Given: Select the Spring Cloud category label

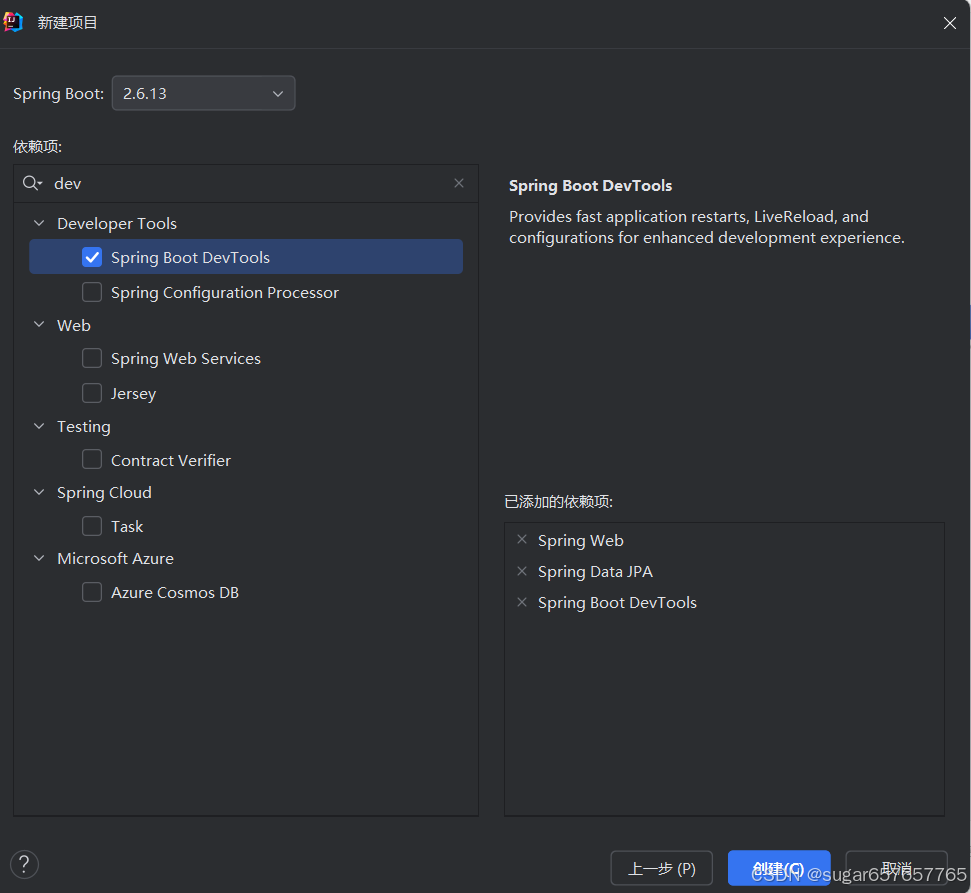Looking at the screenshot, I should 104,493.
